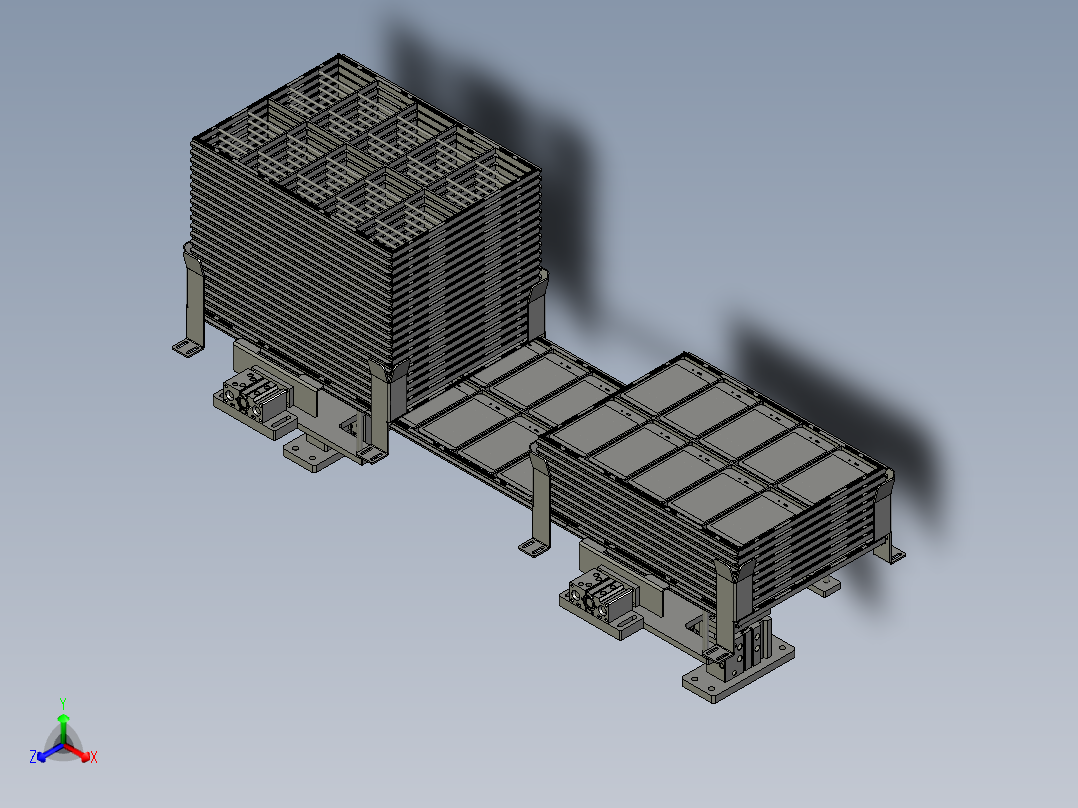
Task: Click the Y axis label
Action: (x=64, y=705)
